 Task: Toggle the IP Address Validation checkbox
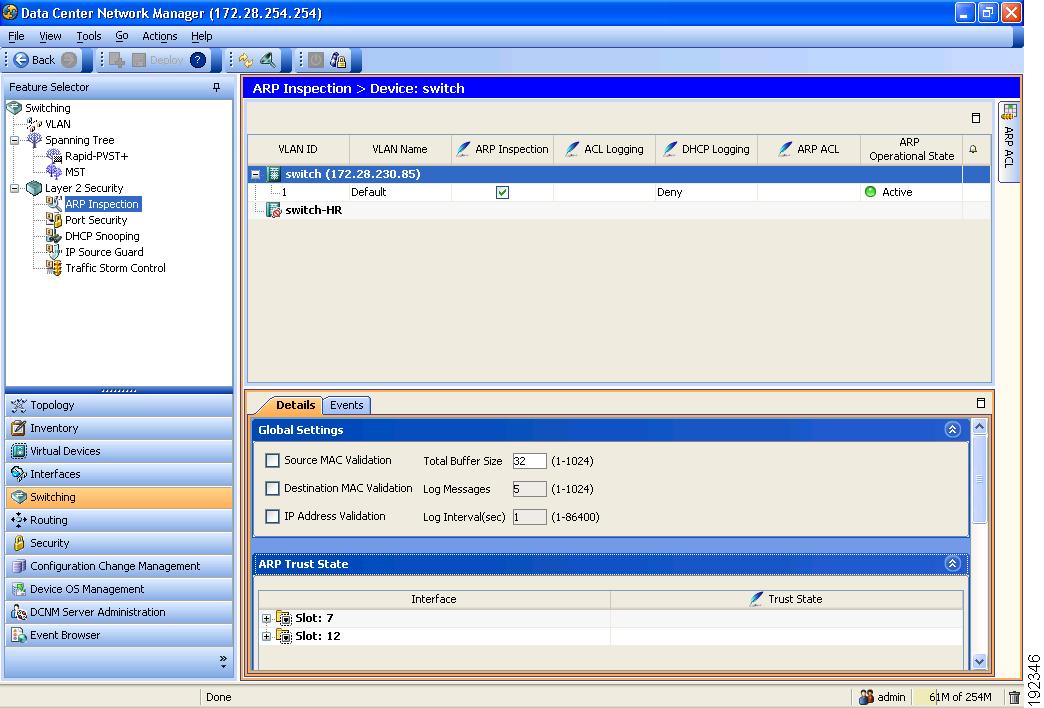pyautogui.click(x=272, y=517)
